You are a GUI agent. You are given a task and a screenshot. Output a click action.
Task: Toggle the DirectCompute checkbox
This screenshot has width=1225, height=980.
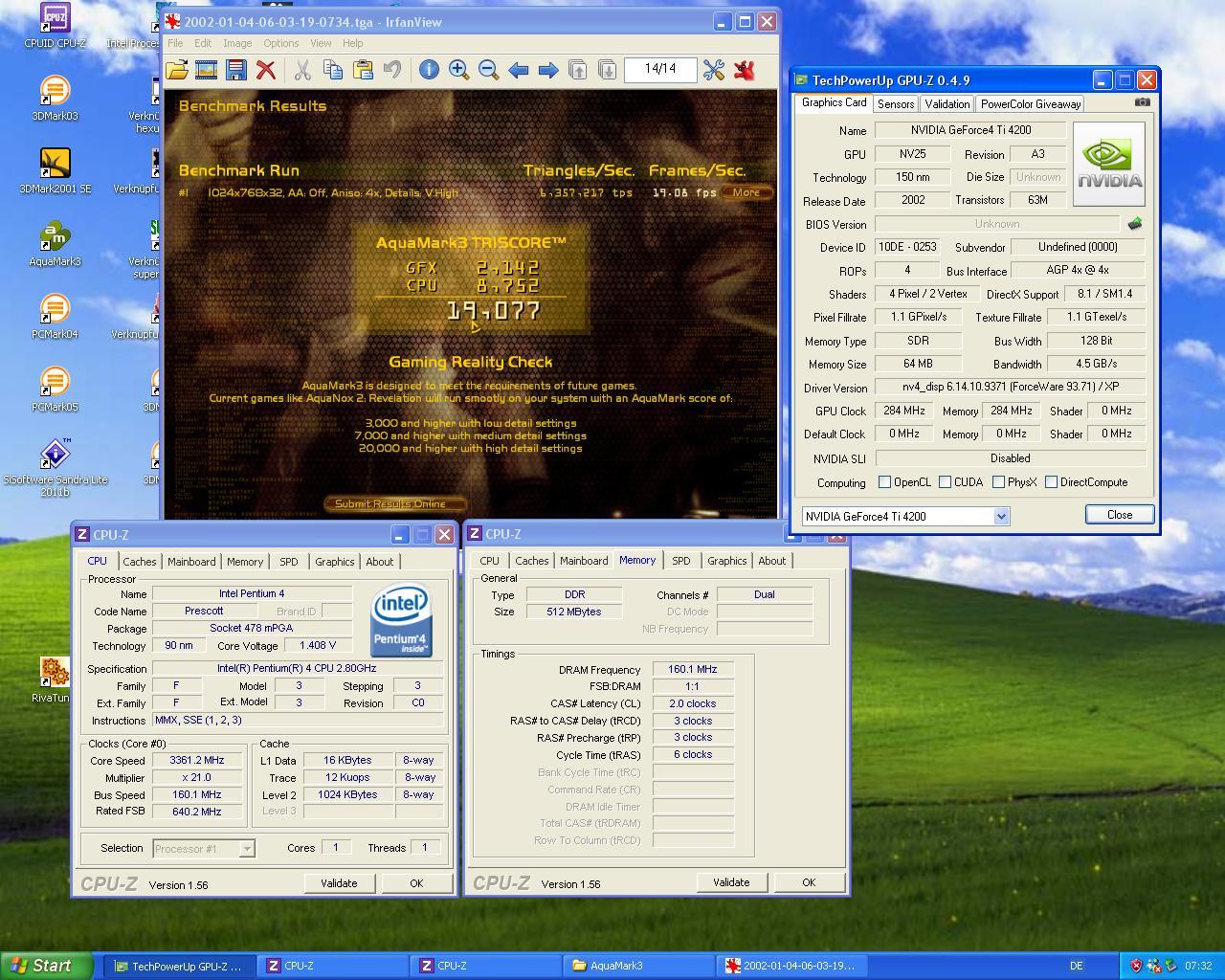(x=1051, y=482)
